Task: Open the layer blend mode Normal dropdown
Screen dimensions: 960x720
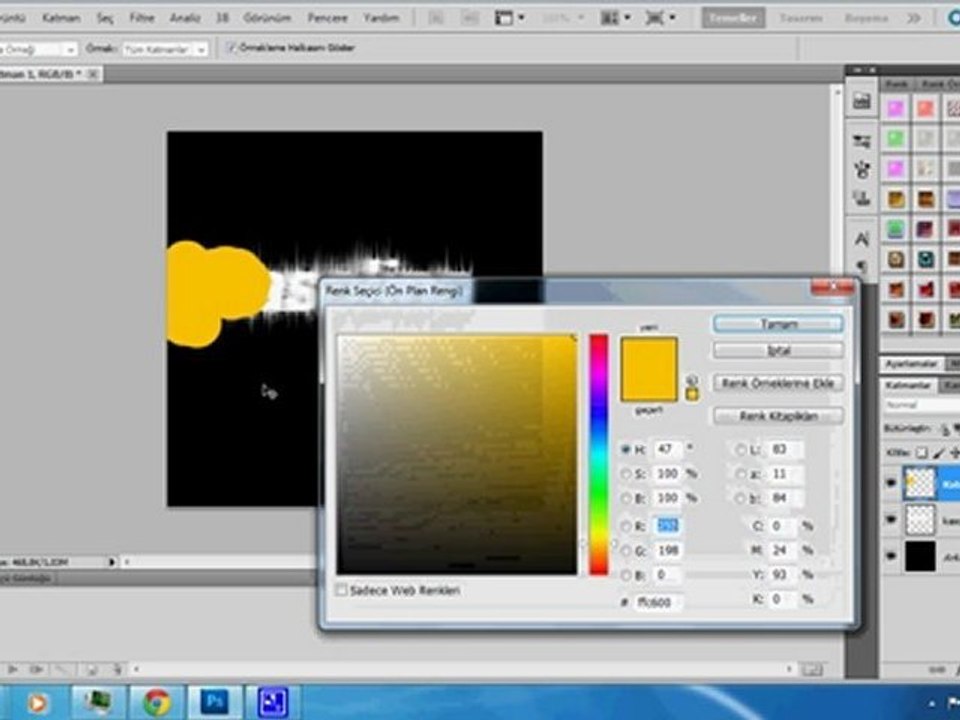Action: (921, 405)
